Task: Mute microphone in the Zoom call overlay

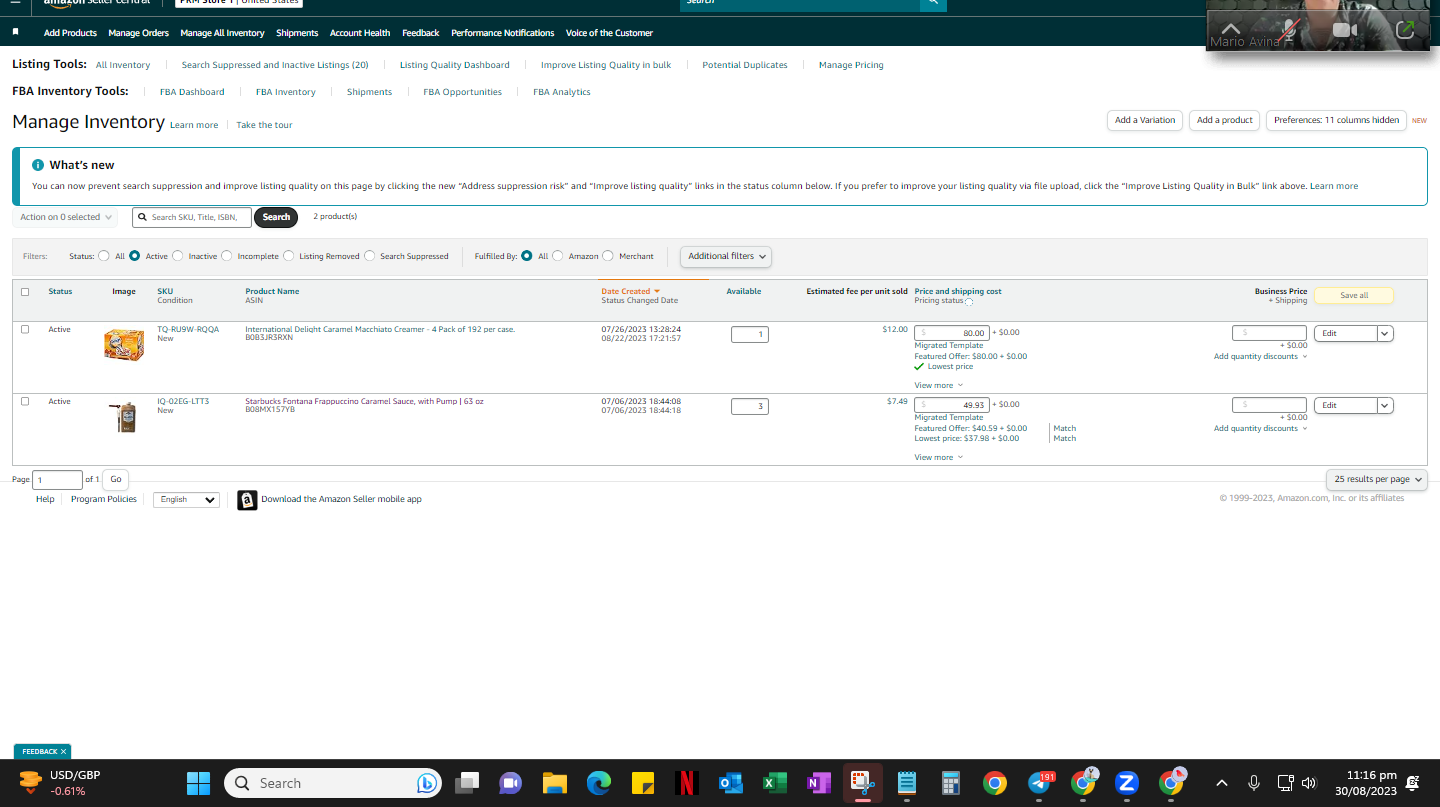Action: tap(1290, 30)
